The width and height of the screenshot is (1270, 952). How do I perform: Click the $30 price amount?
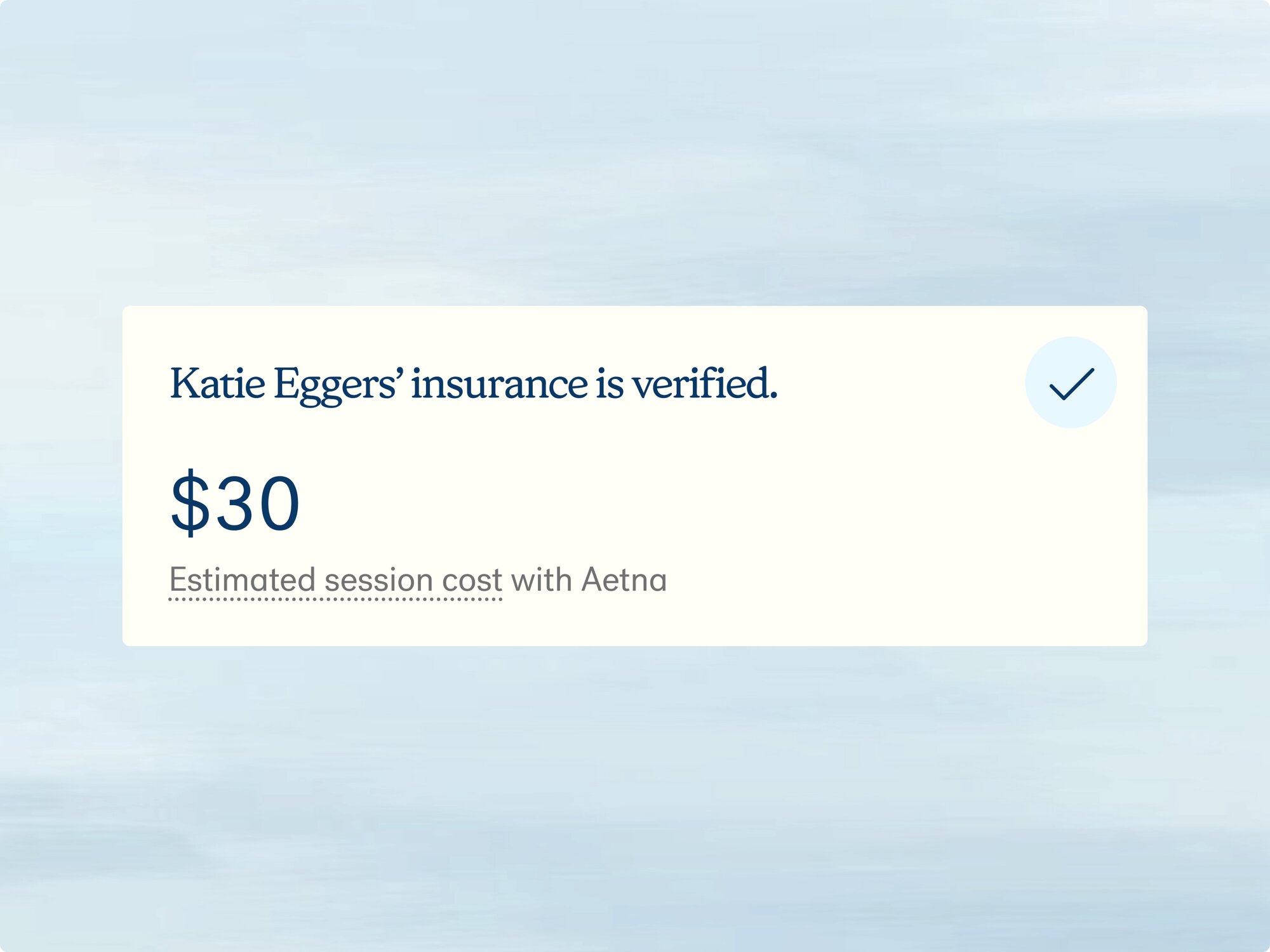(235, 503)
